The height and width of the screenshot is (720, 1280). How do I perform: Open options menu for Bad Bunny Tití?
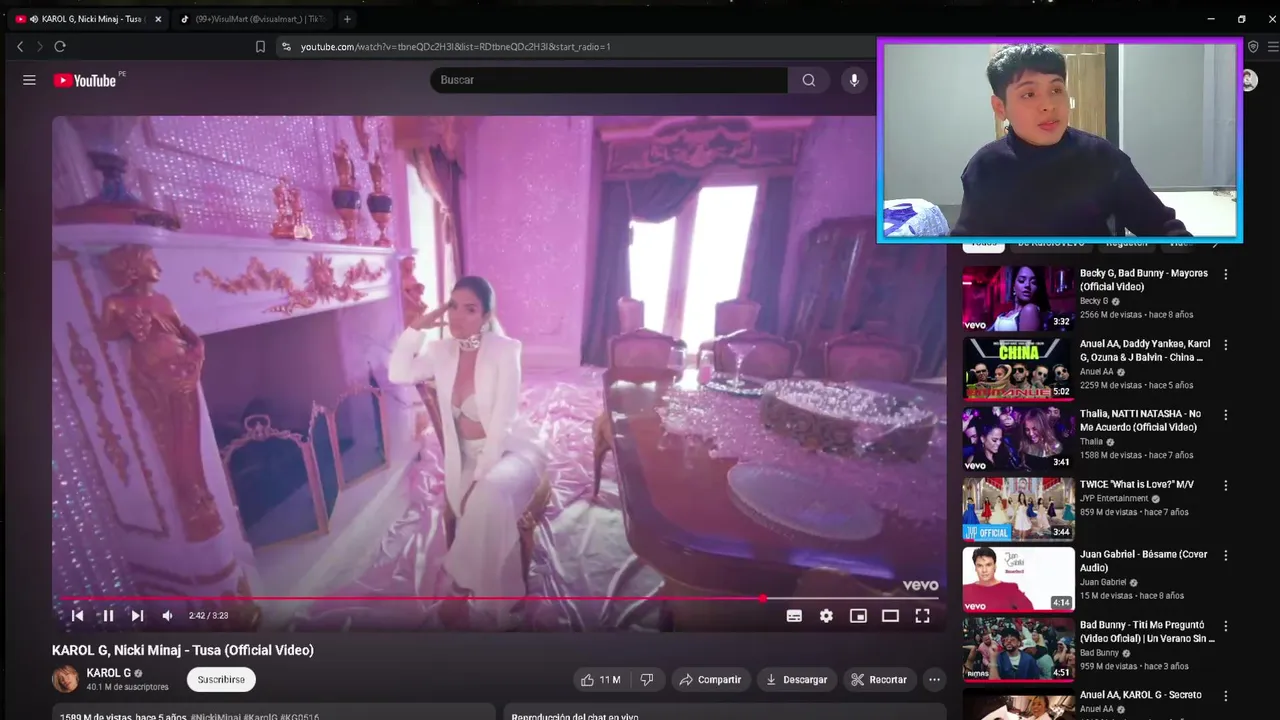pyautogui.click(x=1226, y=626)
